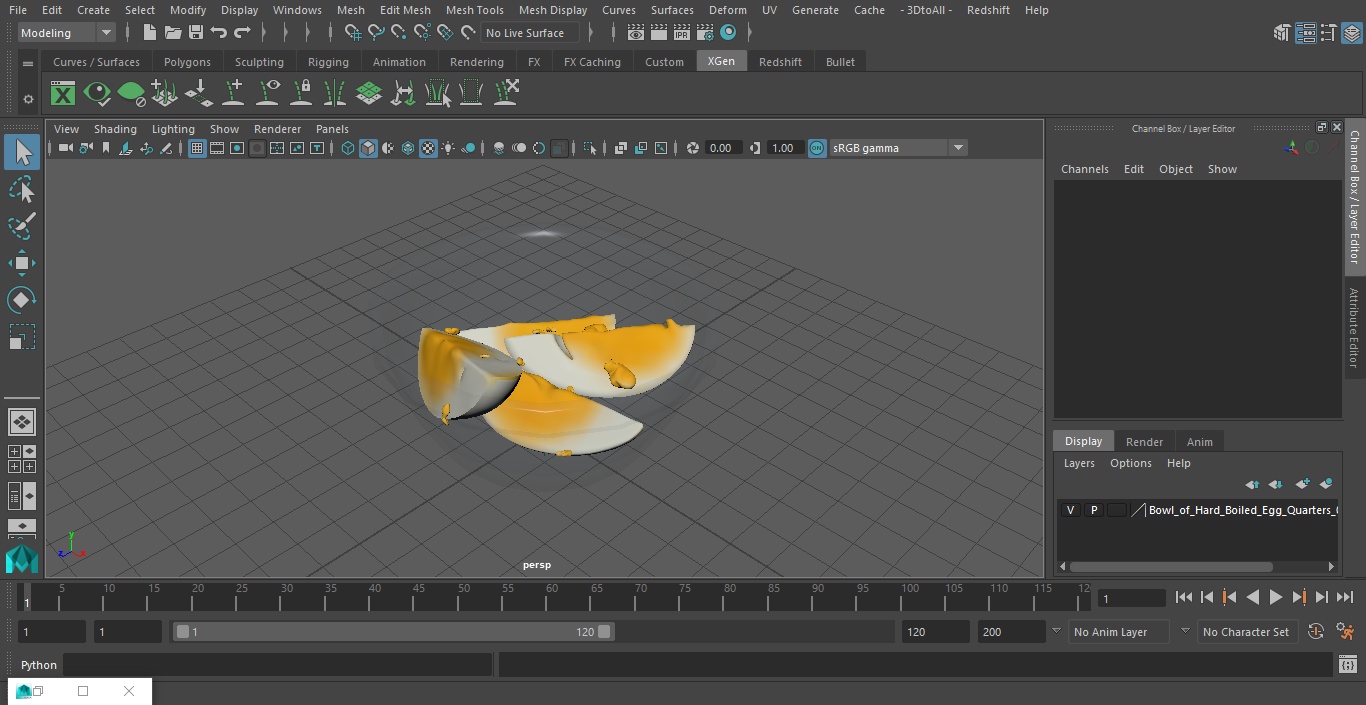Activate the Paint selection tool

[x=22, y=226]
